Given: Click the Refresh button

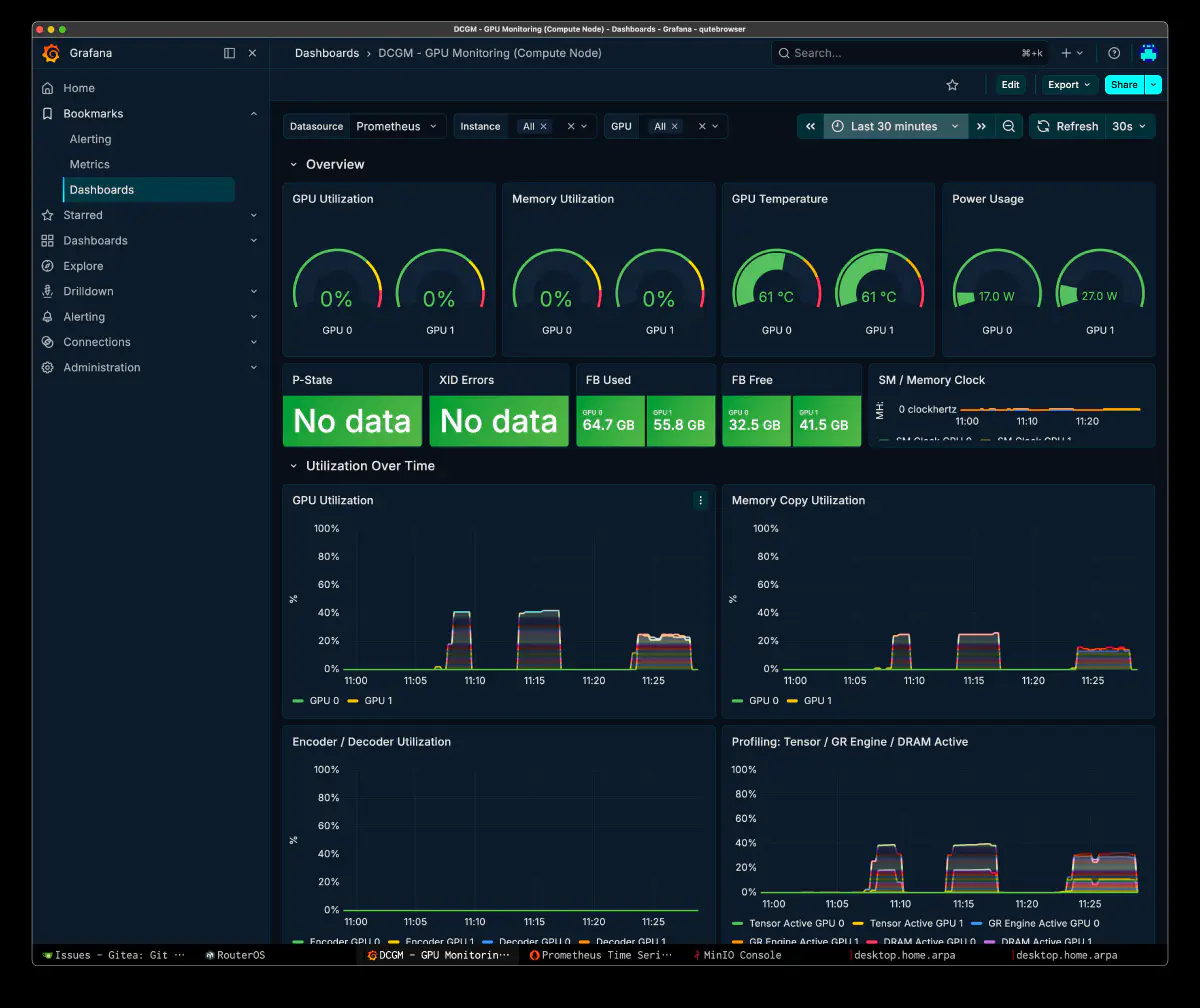Looking at the screenshot, I should click(1067, 126).
